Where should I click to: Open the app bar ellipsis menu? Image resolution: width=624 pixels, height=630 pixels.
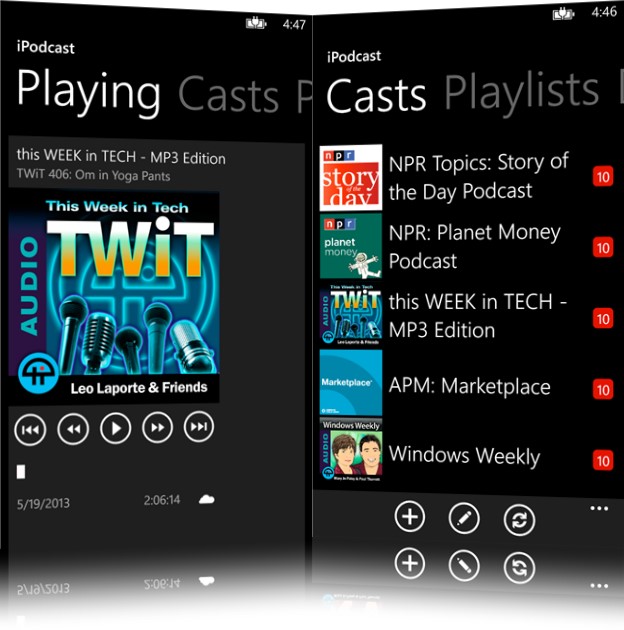(x=599, y=509)
